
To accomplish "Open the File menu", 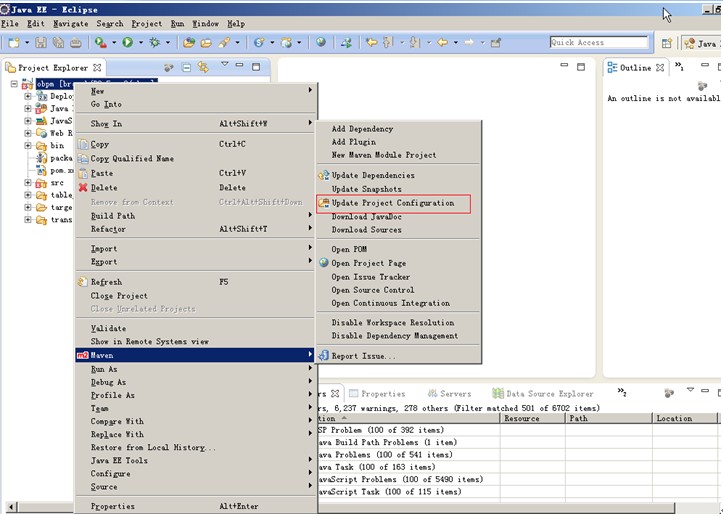I will [10, 24].
